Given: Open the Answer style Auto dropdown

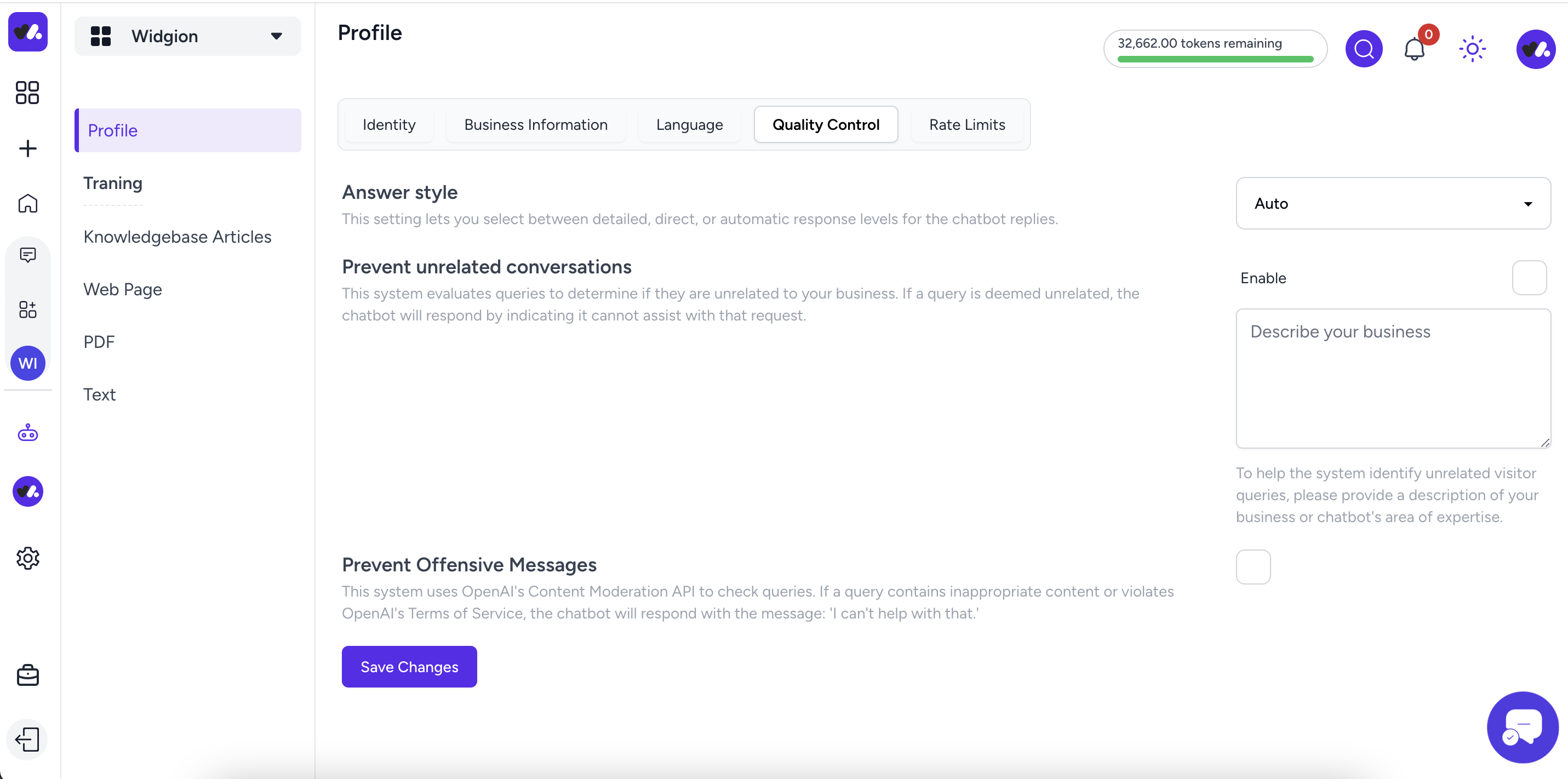Looking at the screenshot, I should click(1393, 203).
